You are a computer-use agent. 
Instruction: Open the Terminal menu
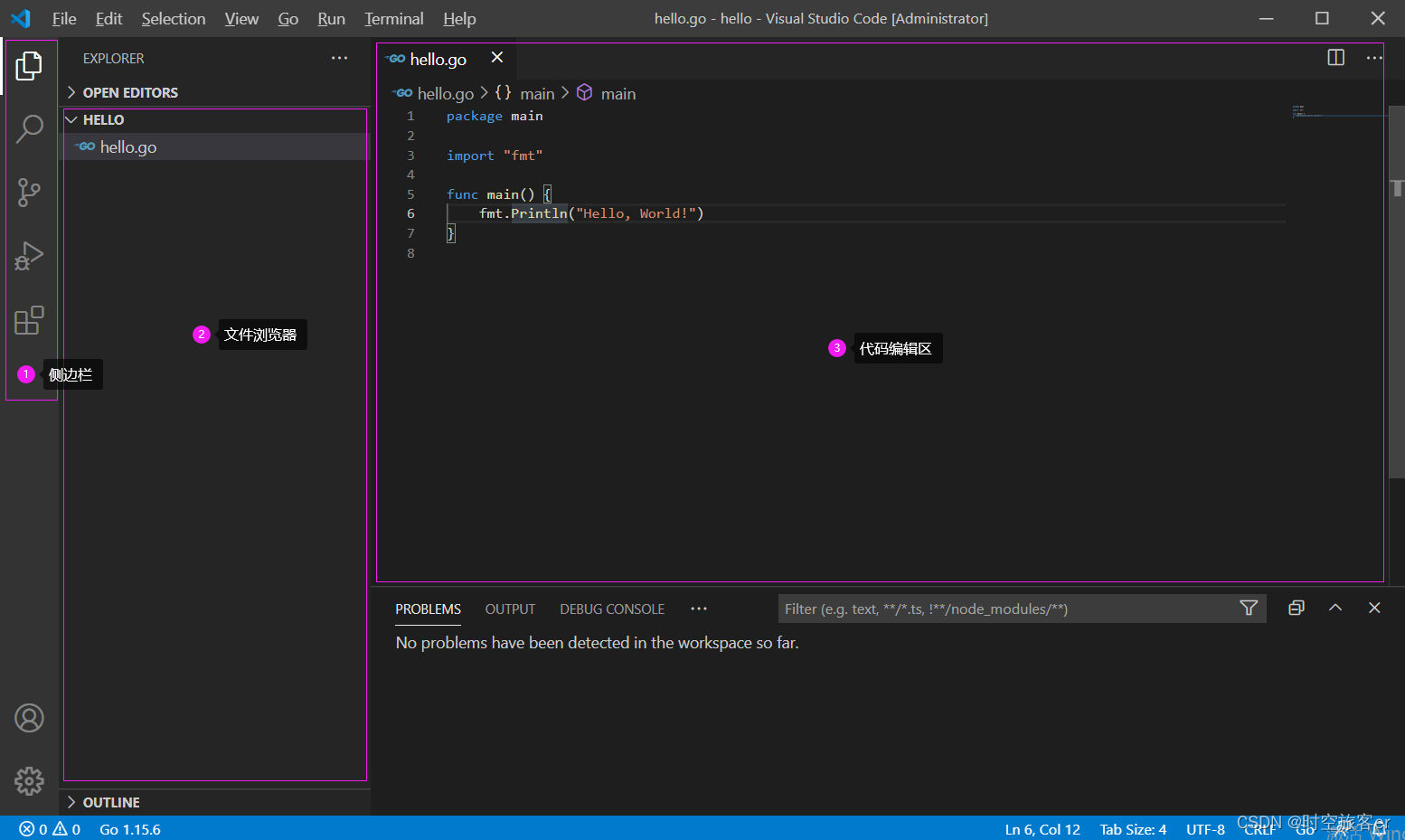[x=394, y=18]
